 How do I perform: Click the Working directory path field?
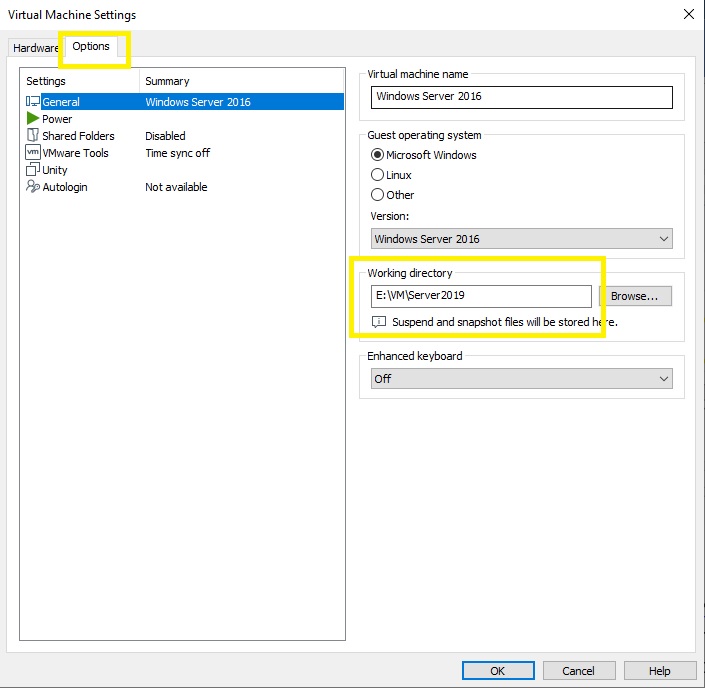(x=481, y=296)
